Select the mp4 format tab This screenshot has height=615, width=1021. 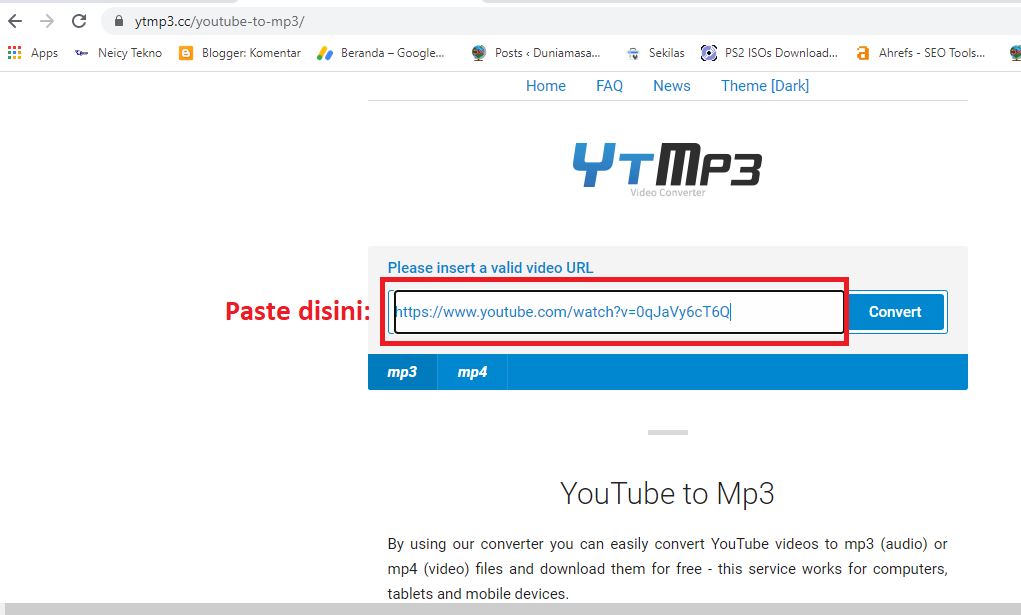tap(472, 372)
